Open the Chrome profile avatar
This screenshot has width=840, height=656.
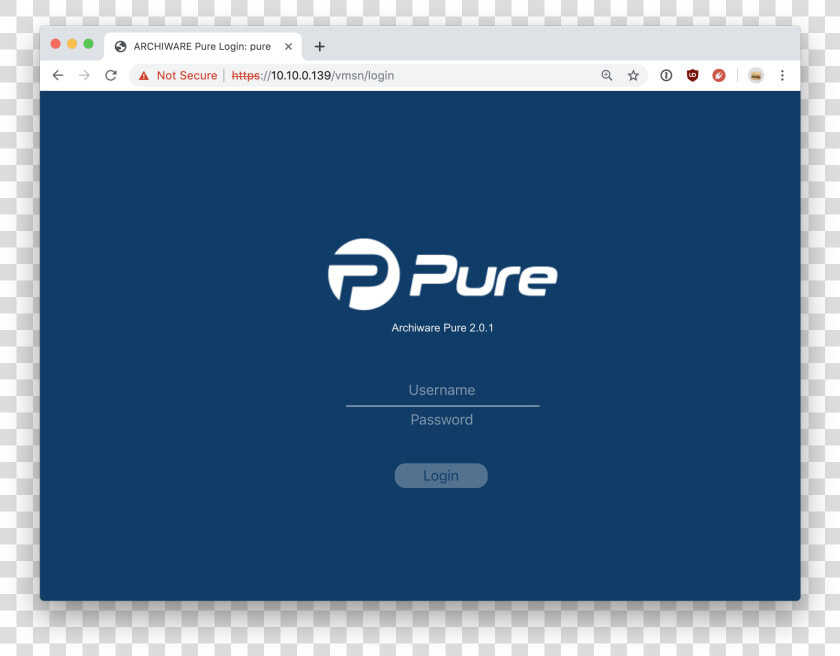click(755, 76)
